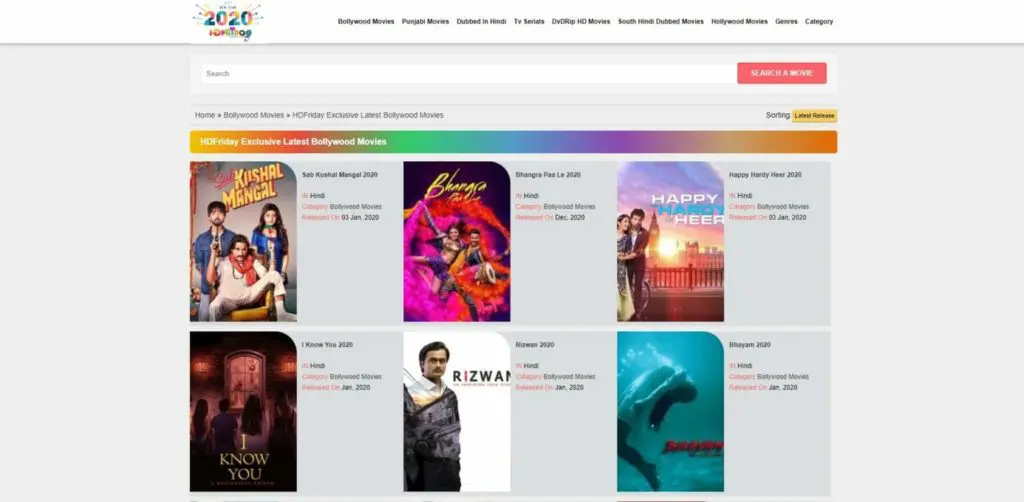Screen dimensions: 1024x502
Task: Expand the Genres menu
Action: pyautogui.click(x=786, y=22)
